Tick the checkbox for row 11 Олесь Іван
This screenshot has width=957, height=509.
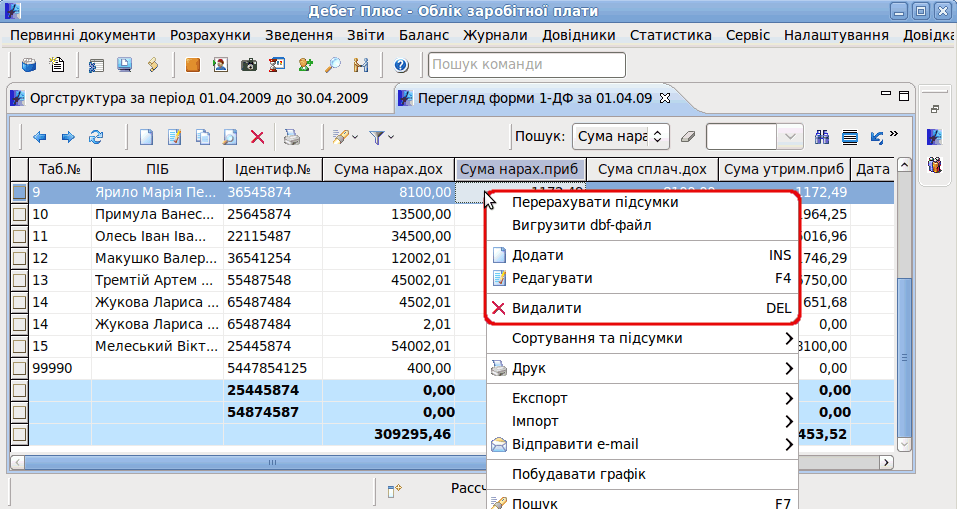point(20,236)
